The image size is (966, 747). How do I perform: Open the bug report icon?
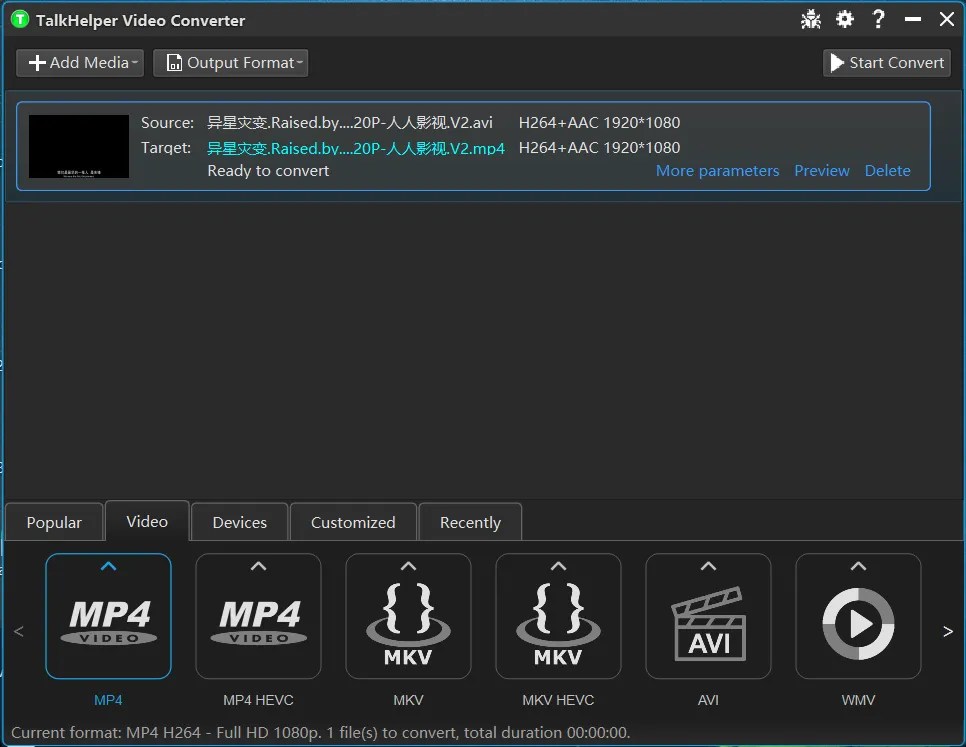tap(811, 18)
